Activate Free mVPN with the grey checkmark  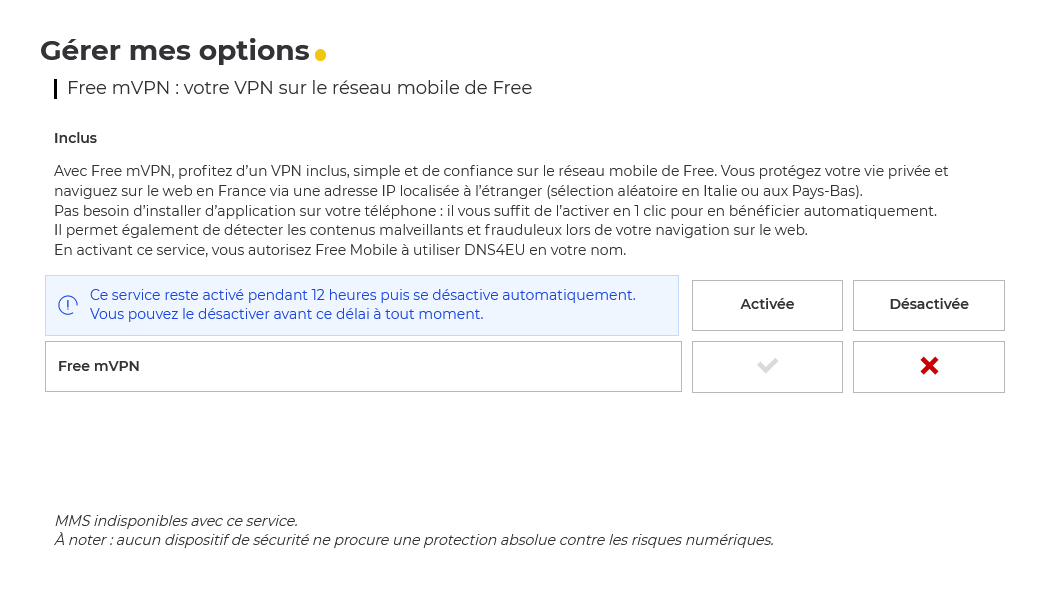click(767, 366)
